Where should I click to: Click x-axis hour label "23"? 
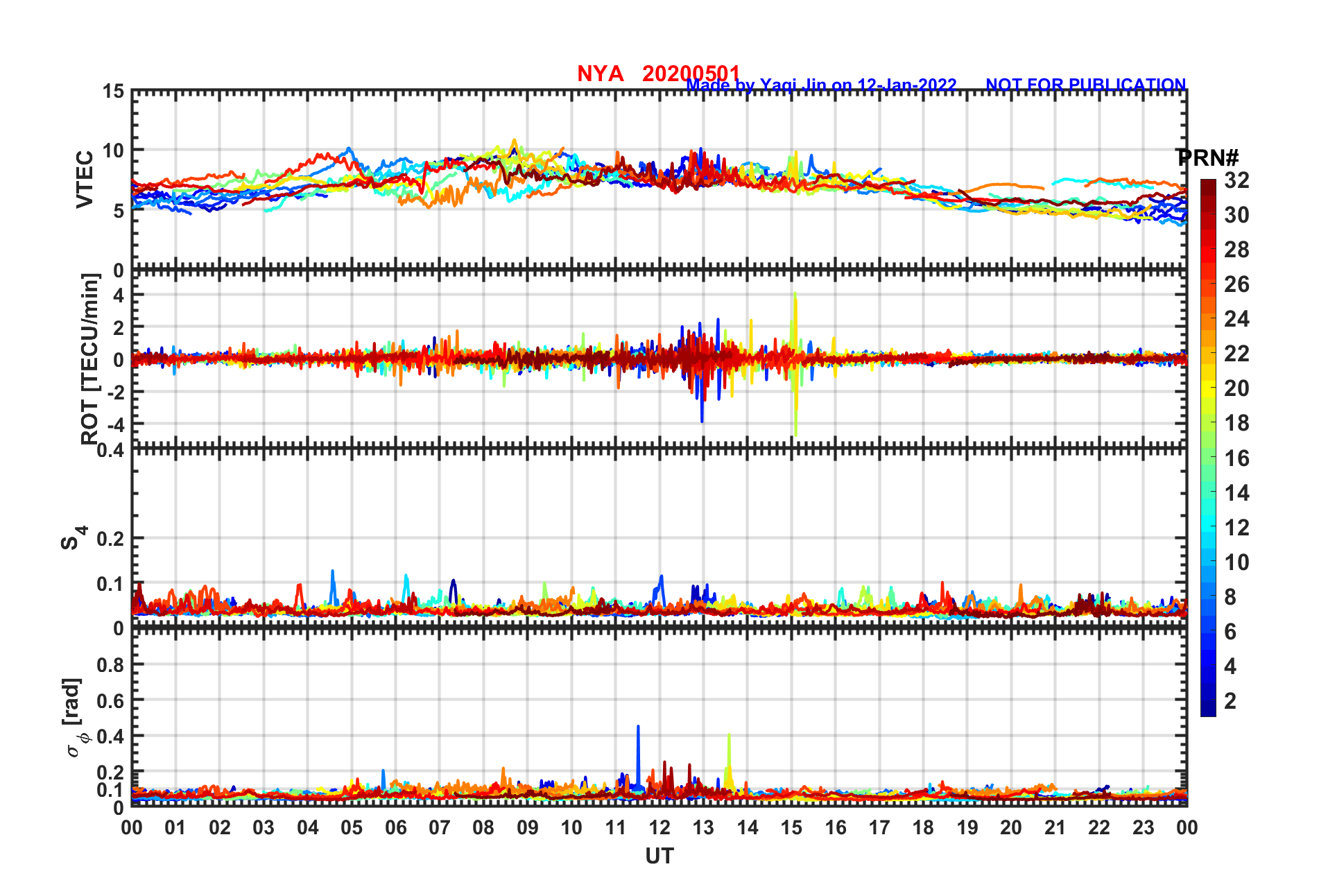click(1144, 827)
